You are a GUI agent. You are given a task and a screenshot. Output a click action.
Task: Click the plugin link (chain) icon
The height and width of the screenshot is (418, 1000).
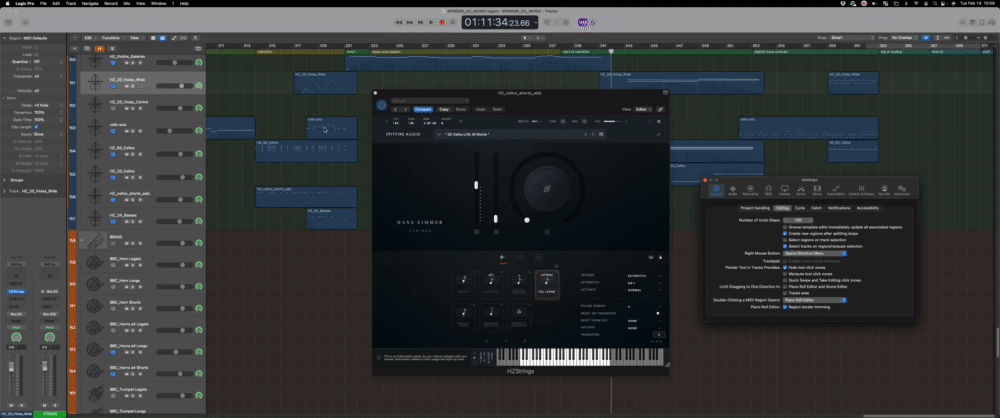click(x=661, y=109)
